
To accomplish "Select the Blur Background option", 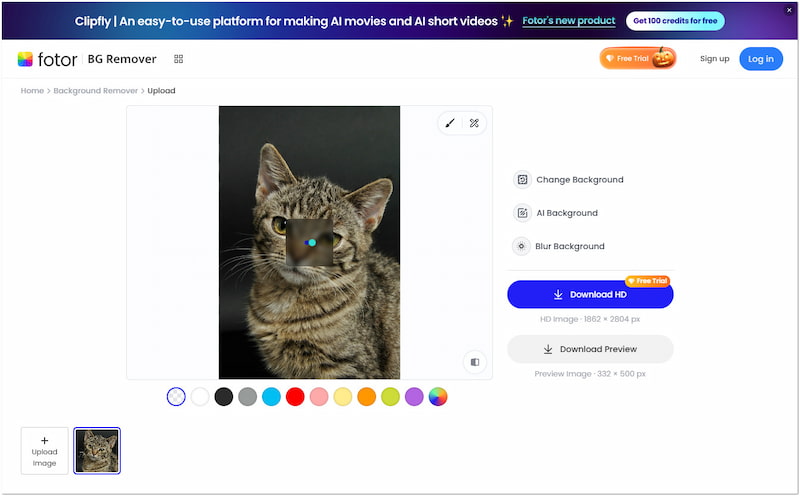I will tap(569, 246).
